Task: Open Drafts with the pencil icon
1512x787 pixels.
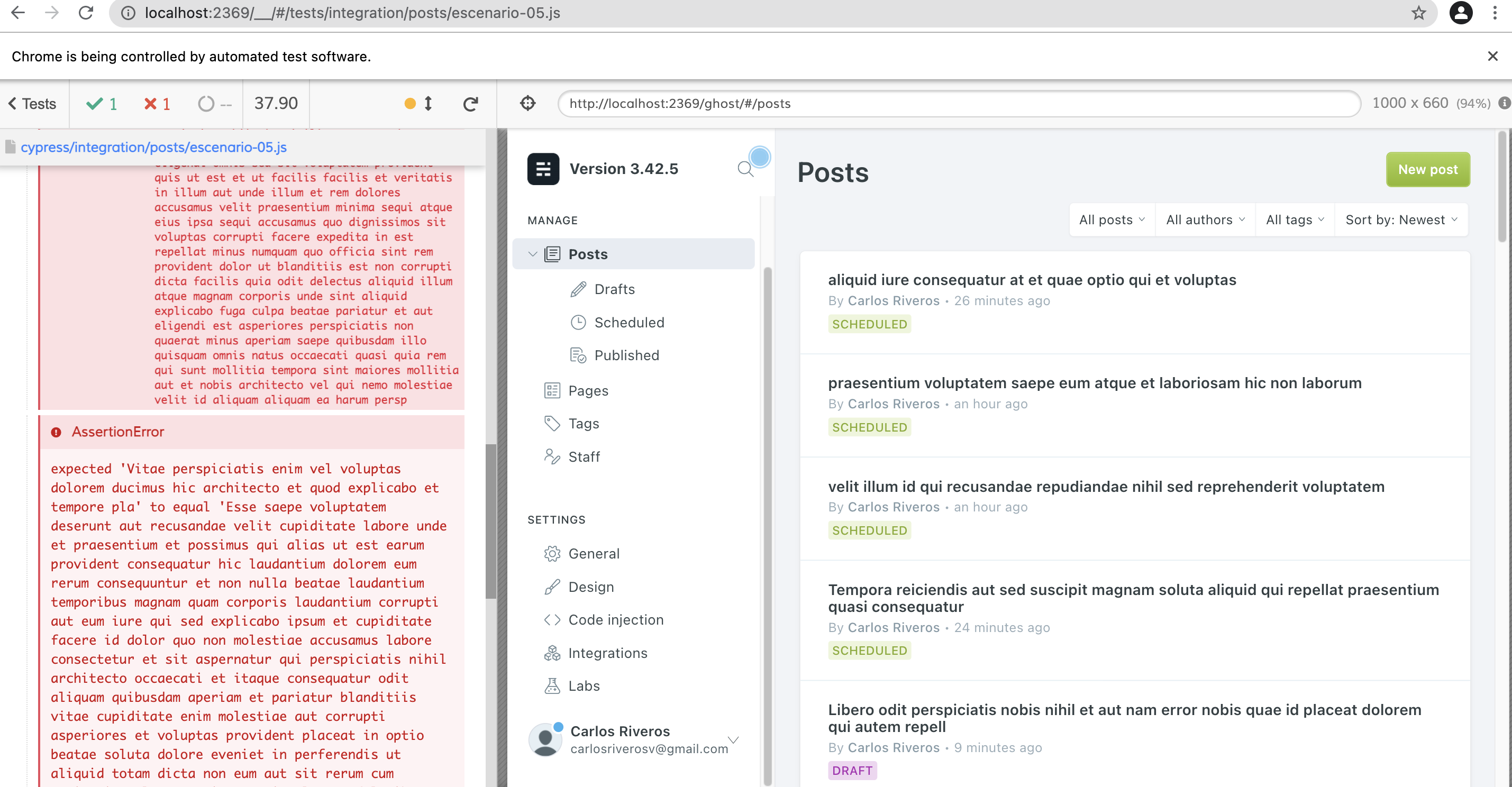Action: pyautogui.click(x=578, y=289)
